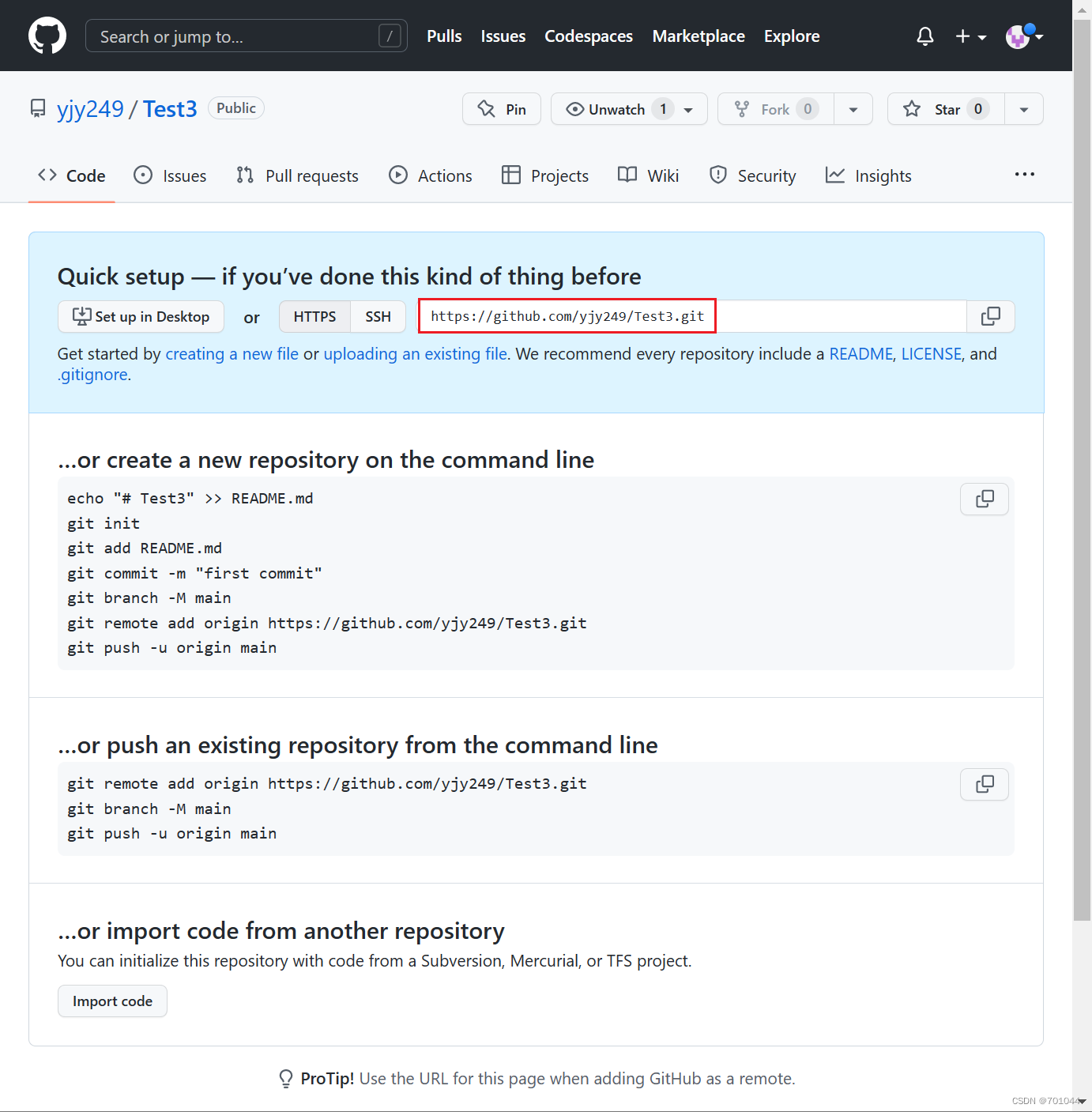
Task: Open the yjy249 owner link
Action: (90, 108)
